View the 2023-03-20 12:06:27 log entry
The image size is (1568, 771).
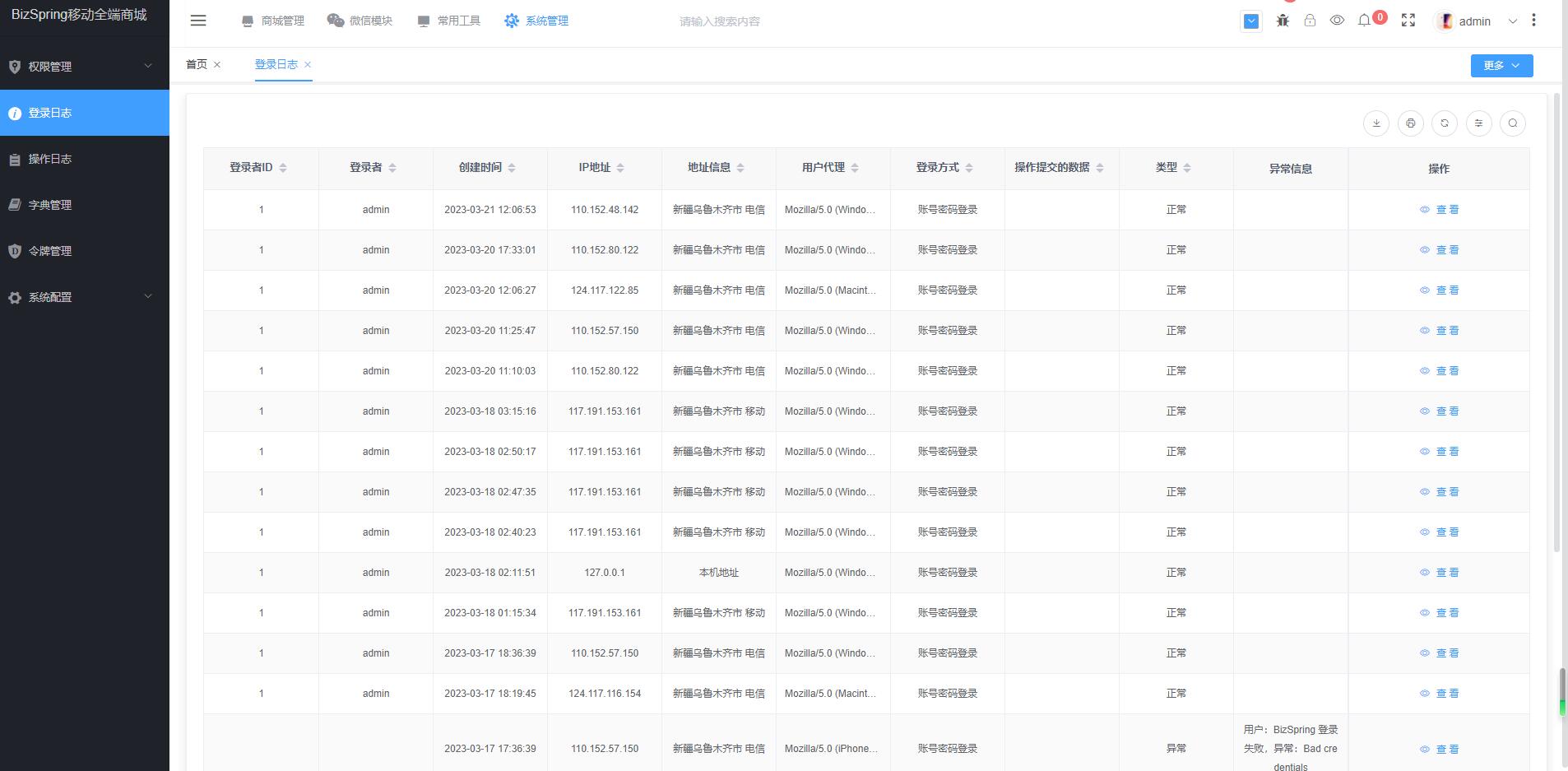pyautogui.click(x=1439, y=290)
